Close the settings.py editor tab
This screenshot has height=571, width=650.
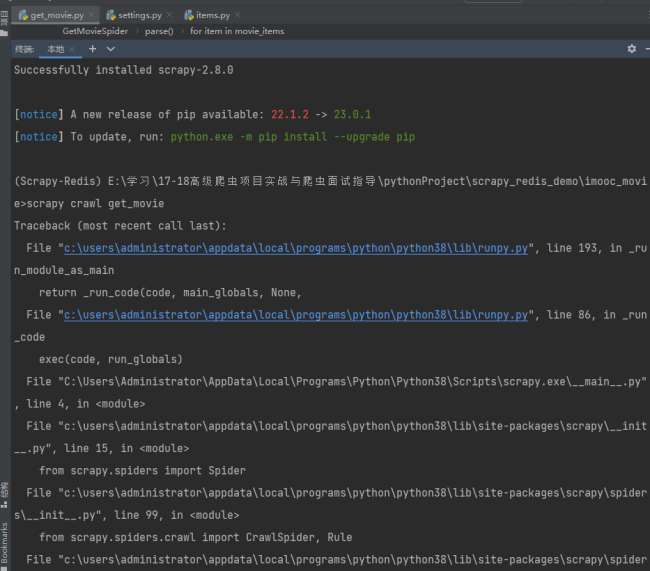[169, 15]
